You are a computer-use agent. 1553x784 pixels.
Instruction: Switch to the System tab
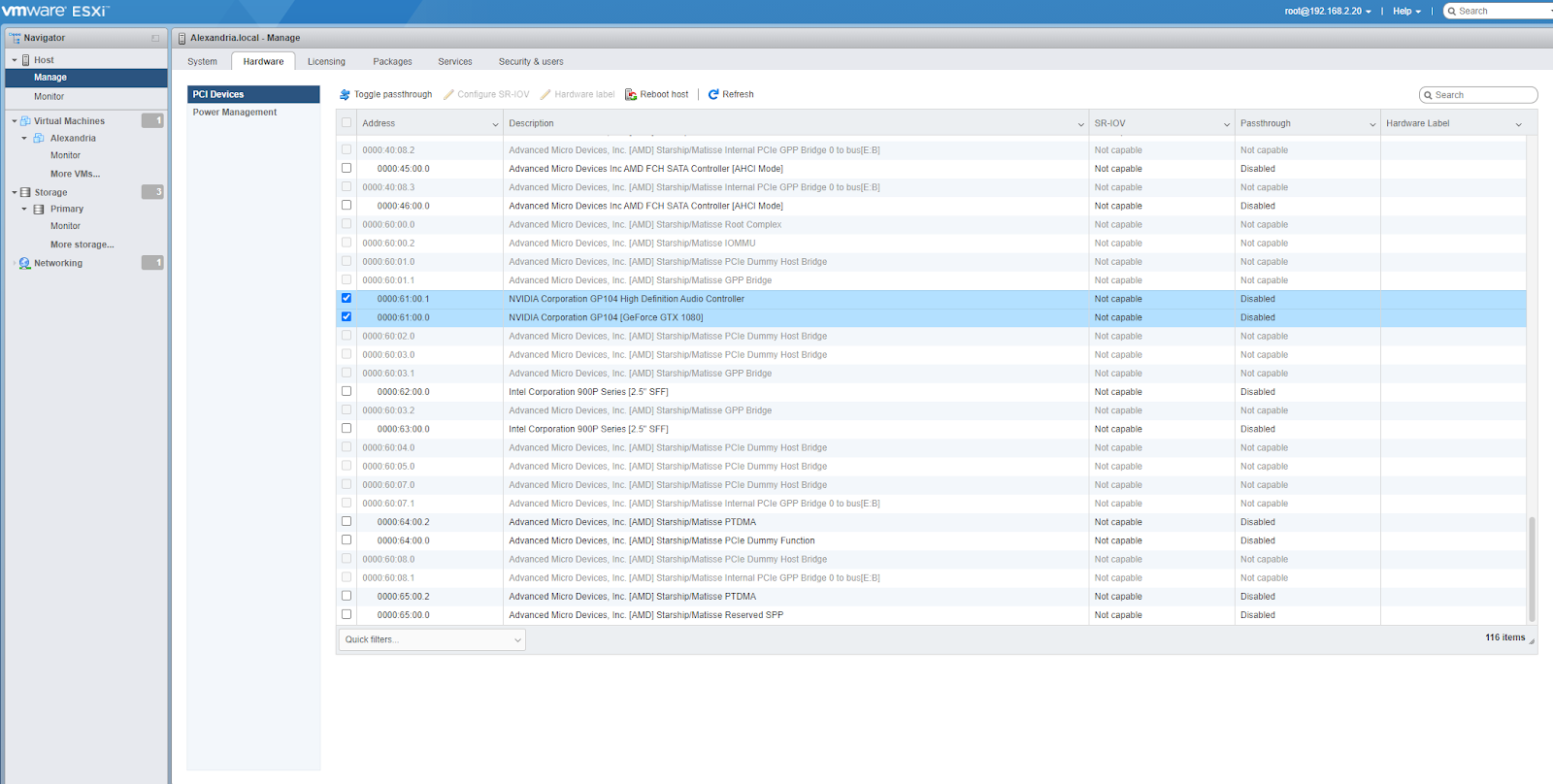(203, 61)
